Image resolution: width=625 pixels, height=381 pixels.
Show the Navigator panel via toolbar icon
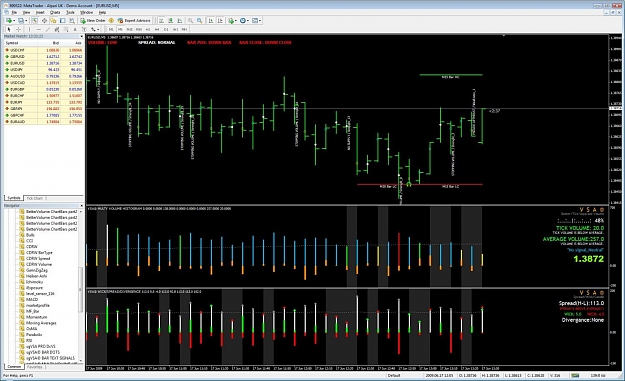pyautogui.click(x=53, y=20)
